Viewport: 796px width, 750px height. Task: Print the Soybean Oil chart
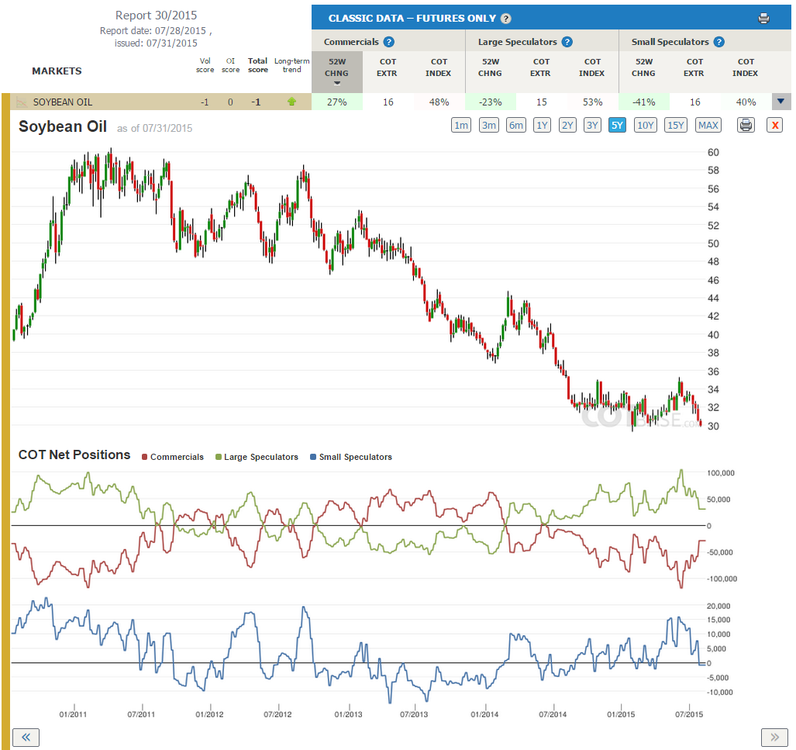[x=746, y=125]
